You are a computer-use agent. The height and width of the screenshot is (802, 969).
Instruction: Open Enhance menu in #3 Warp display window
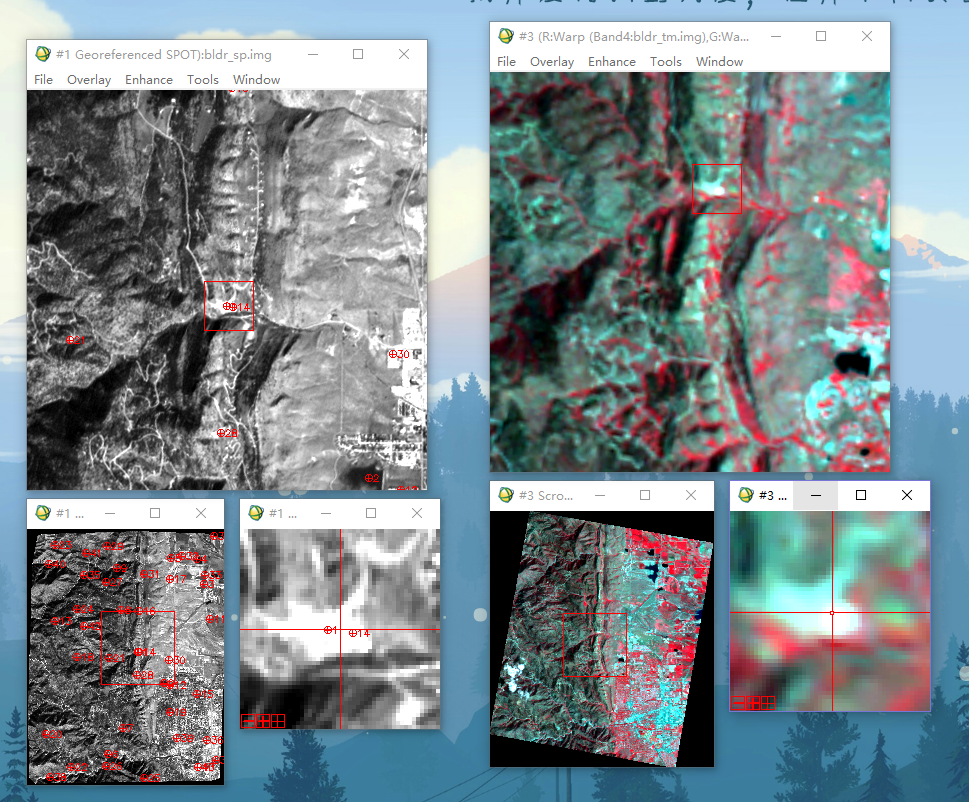tap(612, 62)
